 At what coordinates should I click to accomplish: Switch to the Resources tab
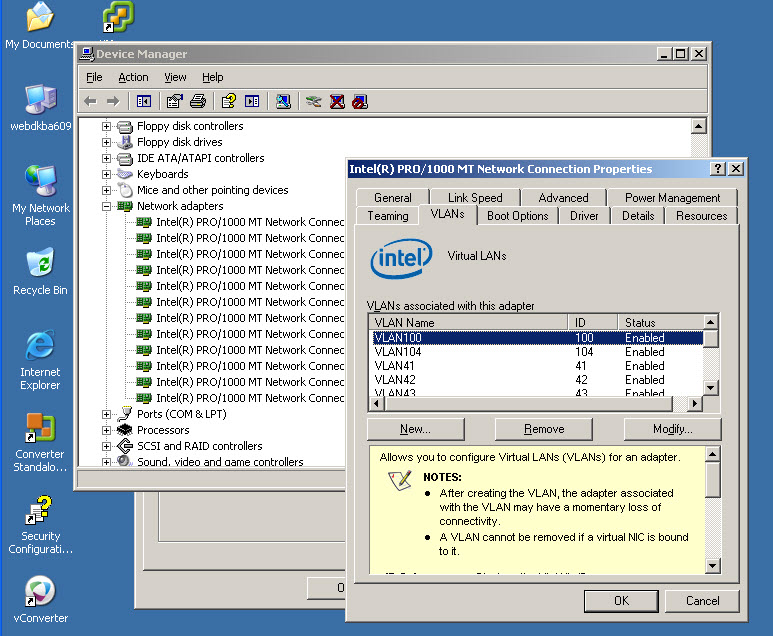pos(702,216)
